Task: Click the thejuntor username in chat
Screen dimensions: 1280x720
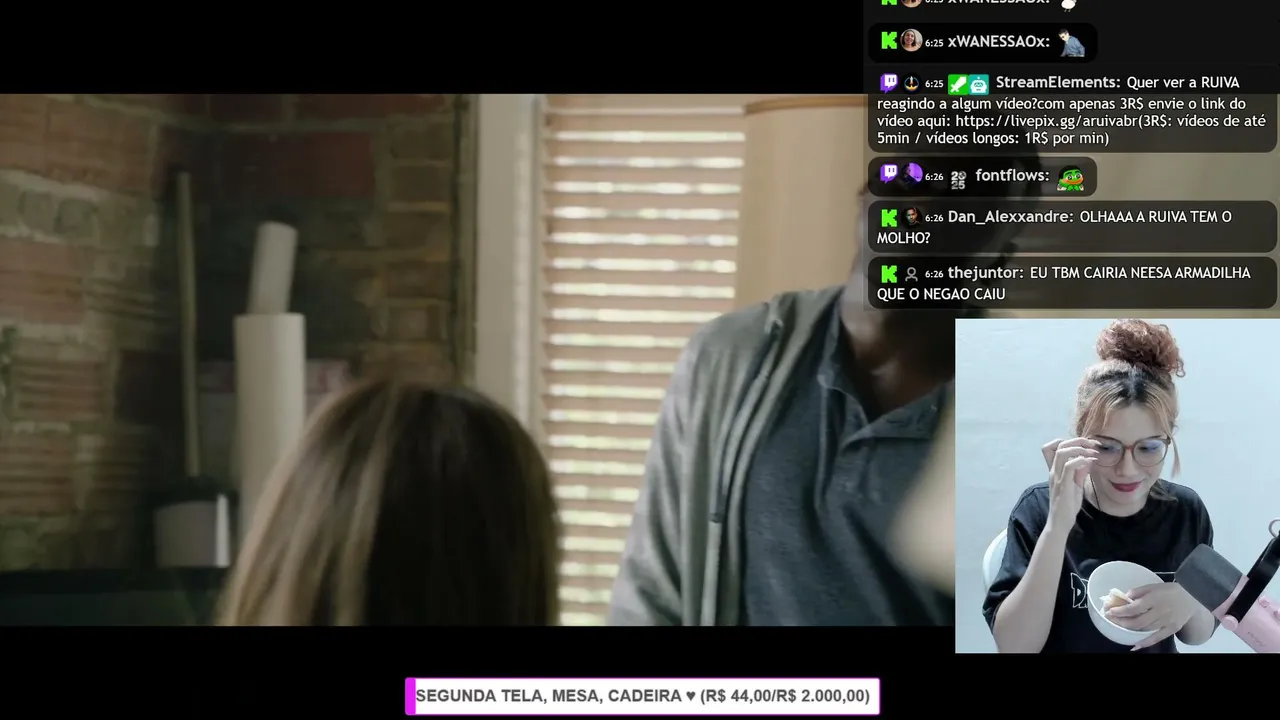Action: tap(985, 273)
